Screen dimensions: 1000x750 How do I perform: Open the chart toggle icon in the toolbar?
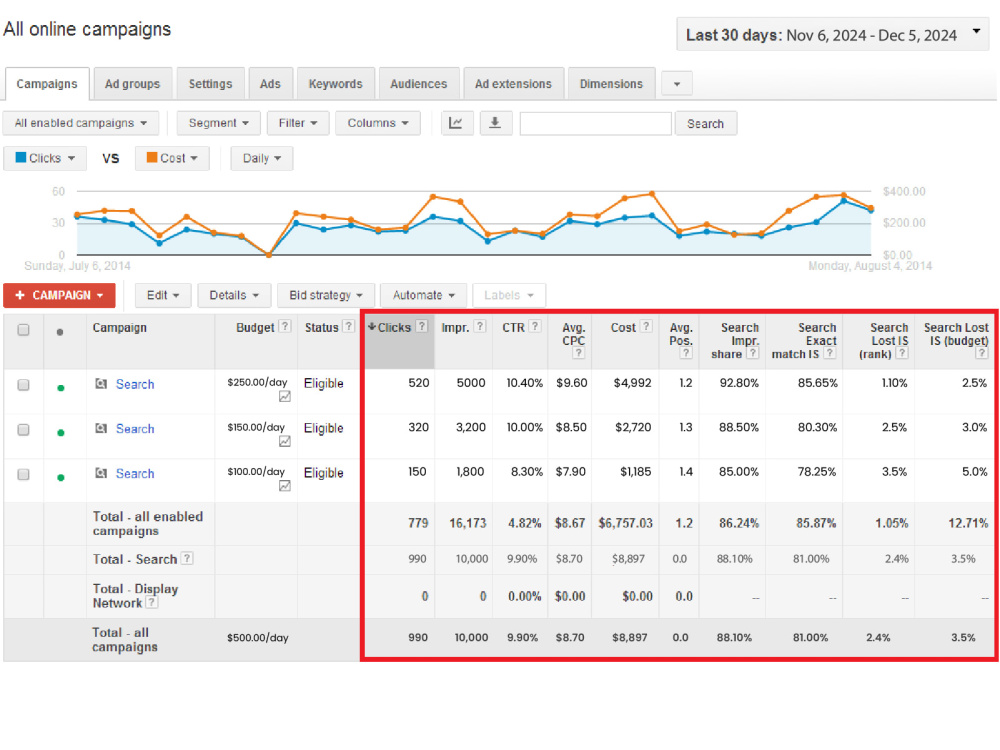tap(457, 123)
